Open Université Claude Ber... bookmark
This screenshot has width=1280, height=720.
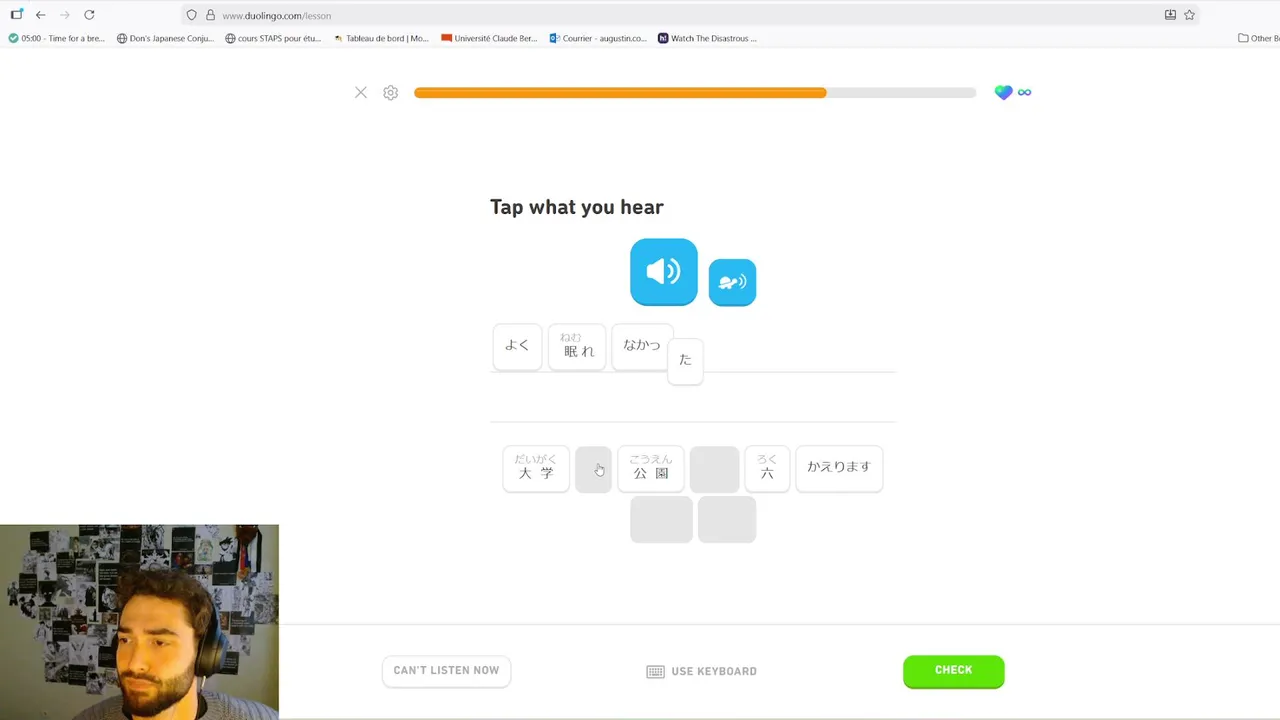click(x=489, y=38)
